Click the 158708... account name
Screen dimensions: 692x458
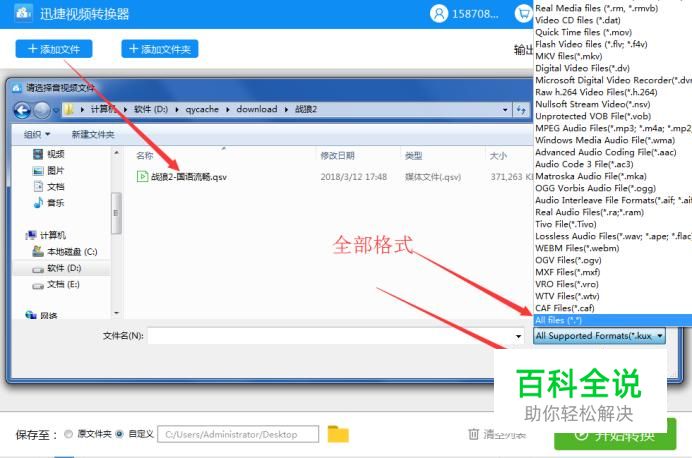(475, 14)
